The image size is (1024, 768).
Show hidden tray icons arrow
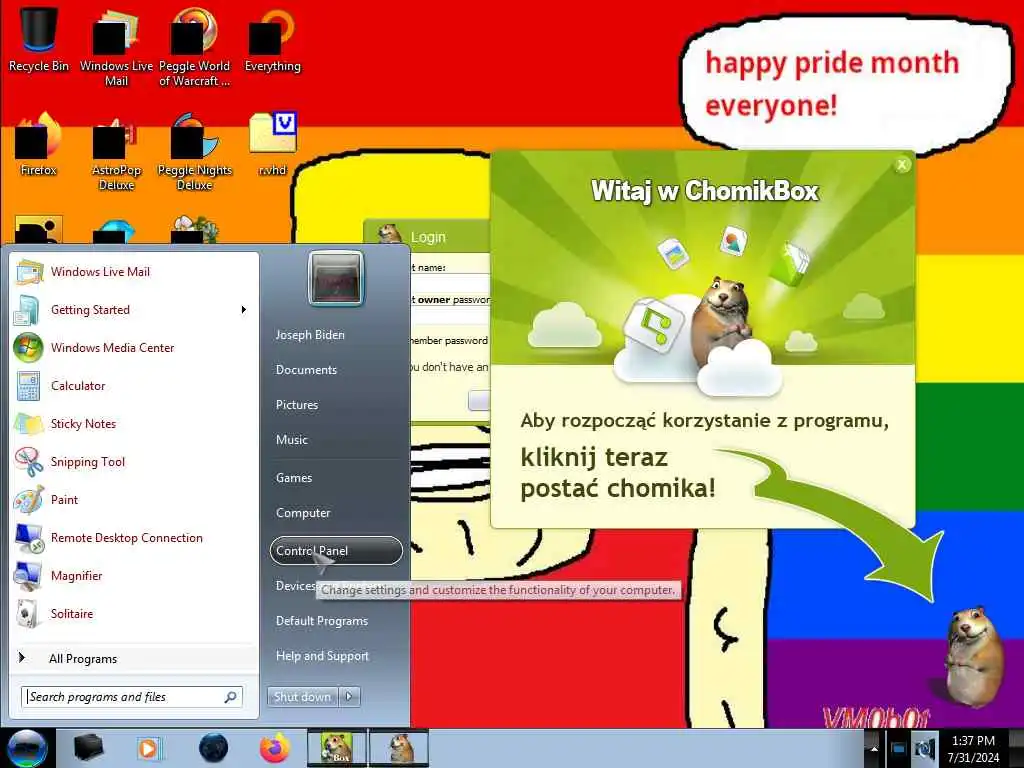pyautogui.click(x=873, y=748)
